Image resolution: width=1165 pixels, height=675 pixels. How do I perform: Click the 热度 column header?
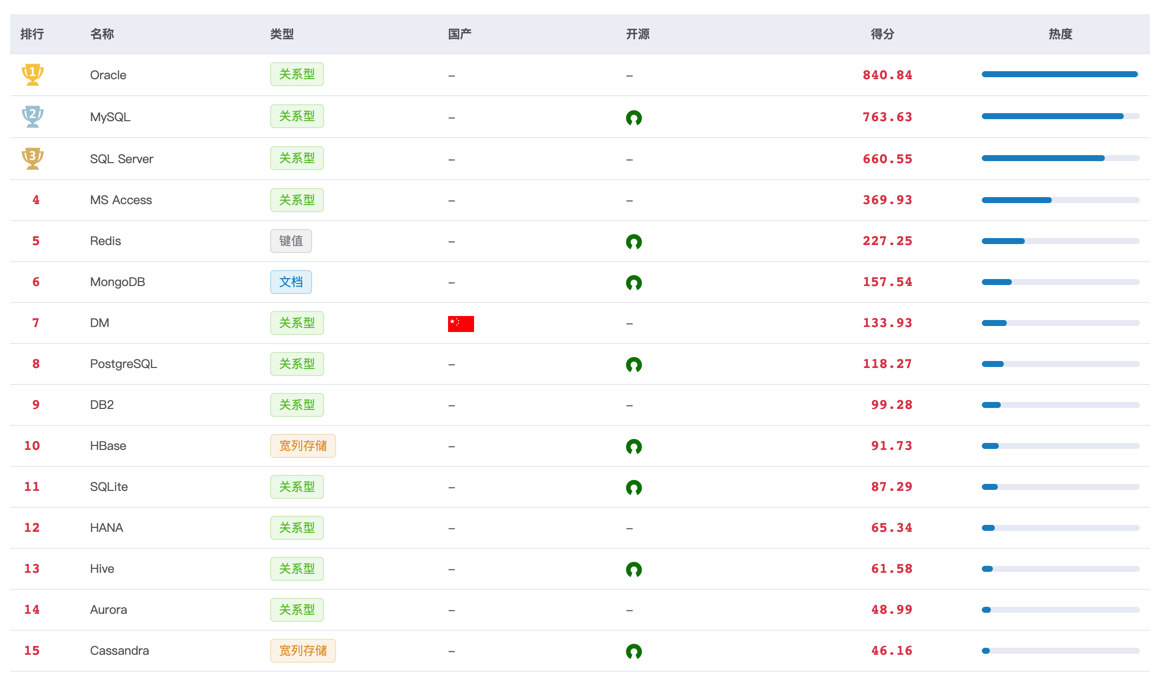coord(1060,34)
